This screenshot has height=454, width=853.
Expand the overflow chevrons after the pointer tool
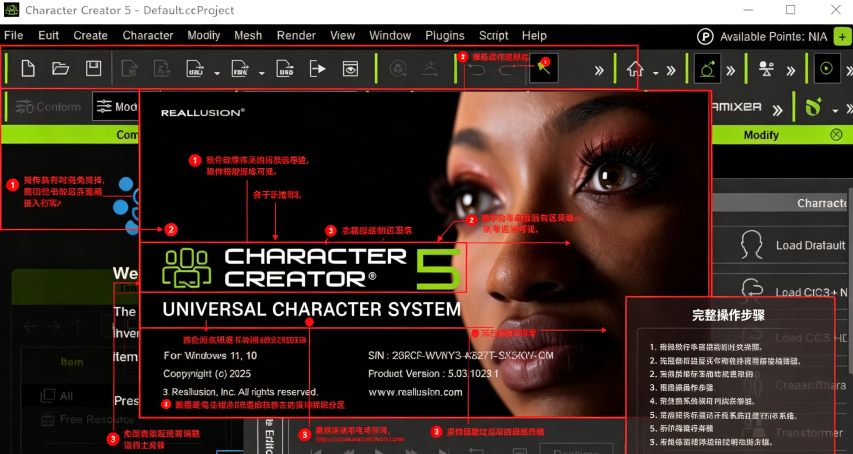point(599,70)
